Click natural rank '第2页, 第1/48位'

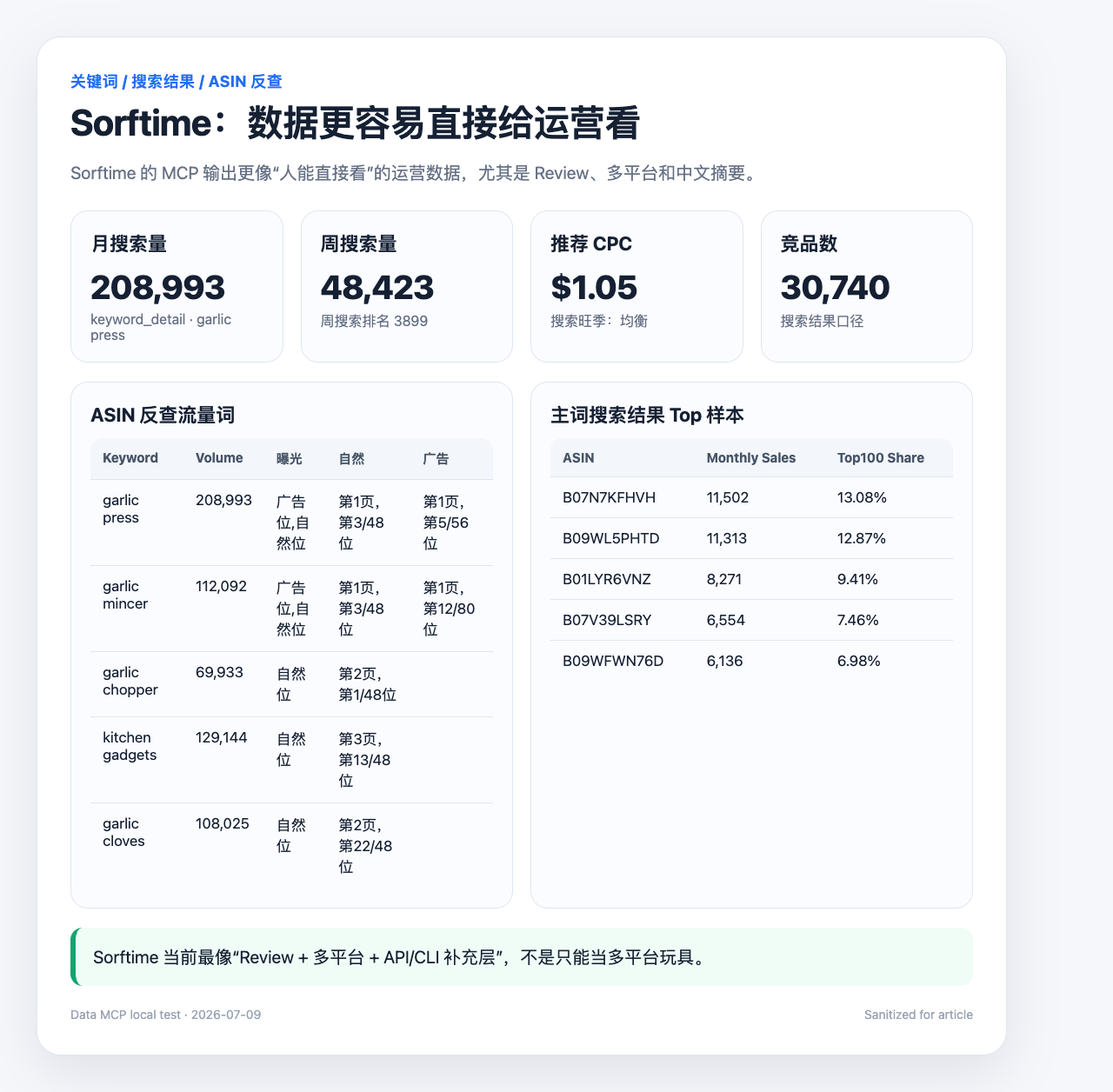pos(368,684)
